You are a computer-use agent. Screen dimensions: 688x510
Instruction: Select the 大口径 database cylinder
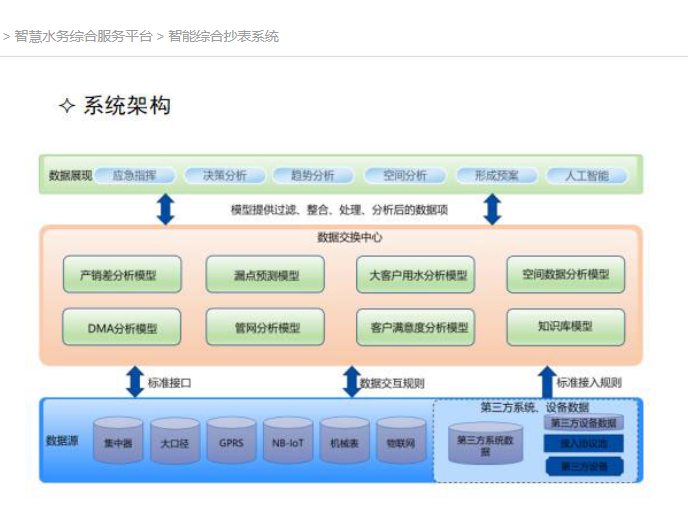point(175,441)
